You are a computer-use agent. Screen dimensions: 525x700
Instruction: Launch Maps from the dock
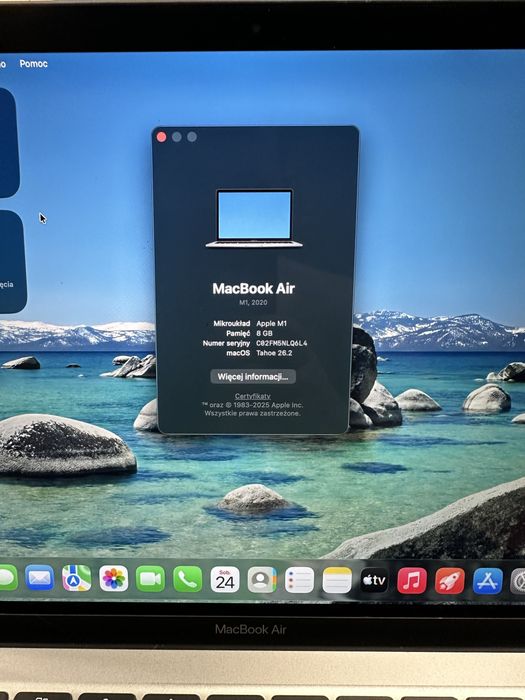[x=76, y=579]
